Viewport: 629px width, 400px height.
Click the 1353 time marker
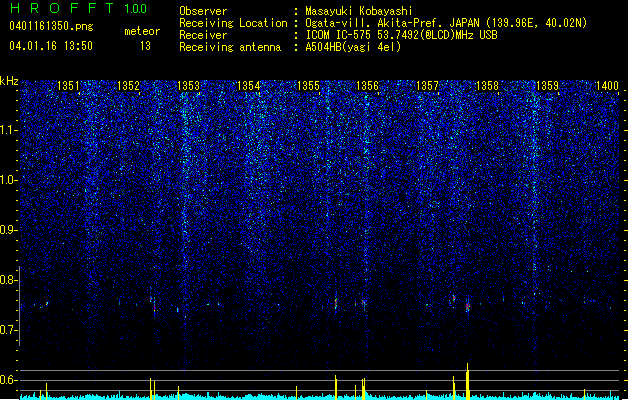pos(188,85)
